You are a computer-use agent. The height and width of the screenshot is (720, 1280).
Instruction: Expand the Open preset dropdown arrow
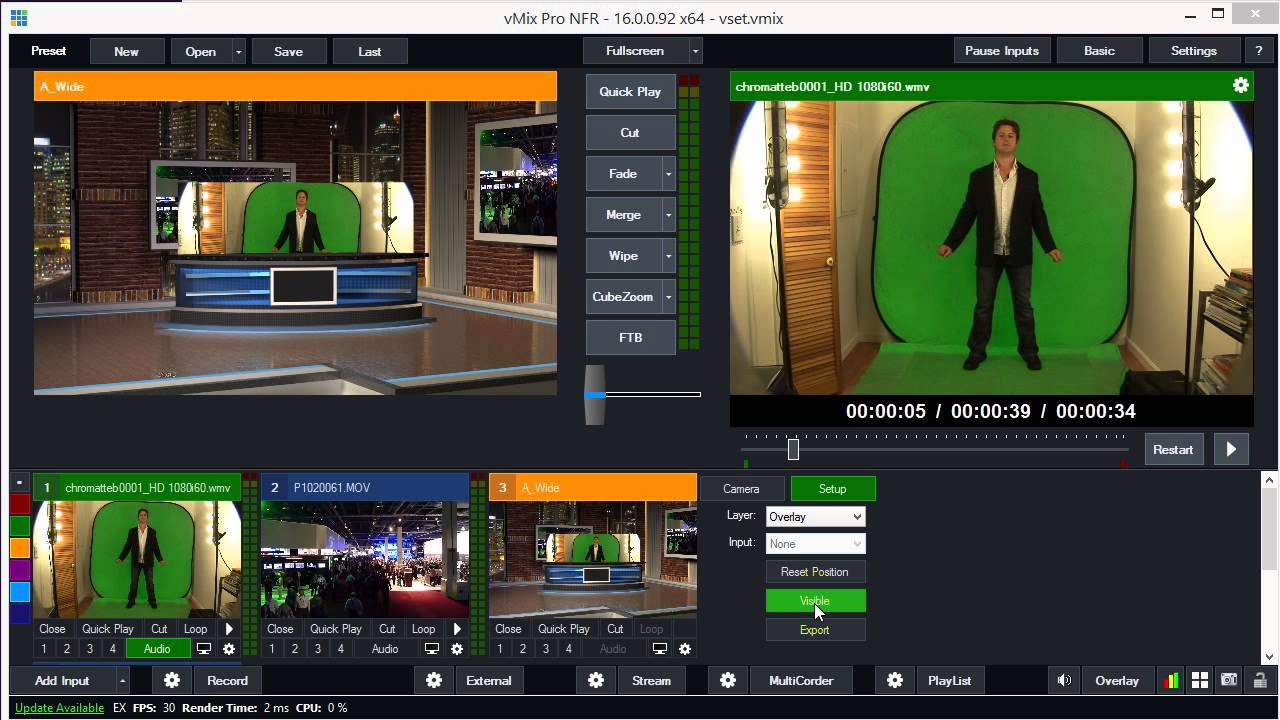(x=238, y=51)
